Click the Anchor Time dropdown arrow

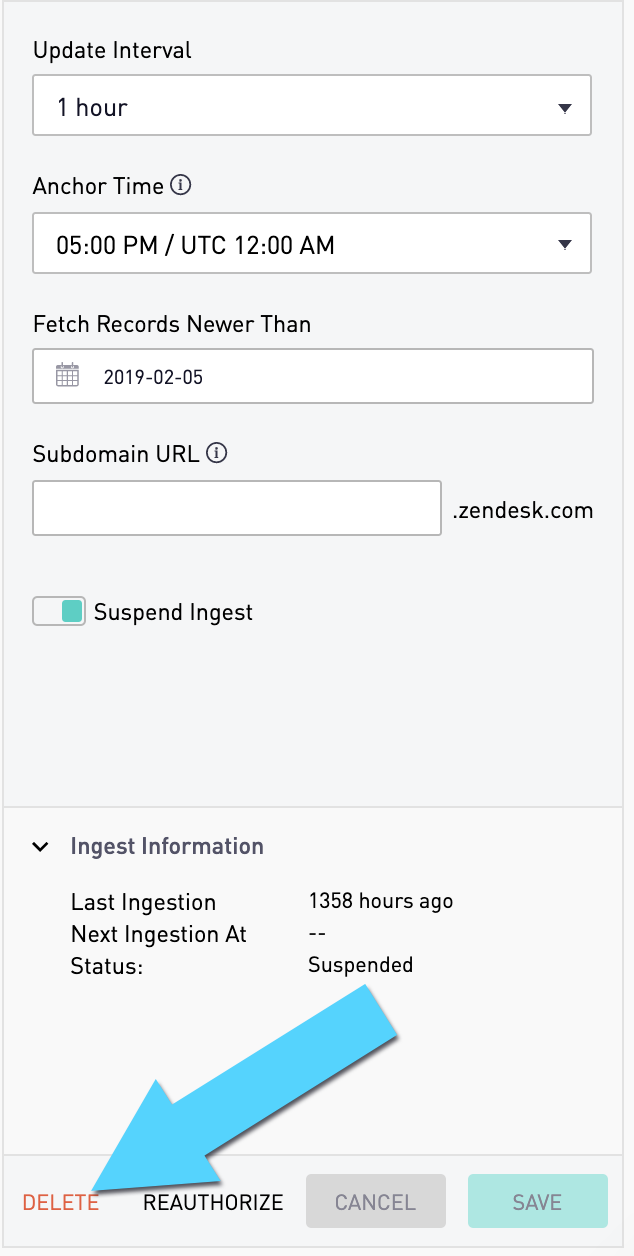(x=564, y=245)
